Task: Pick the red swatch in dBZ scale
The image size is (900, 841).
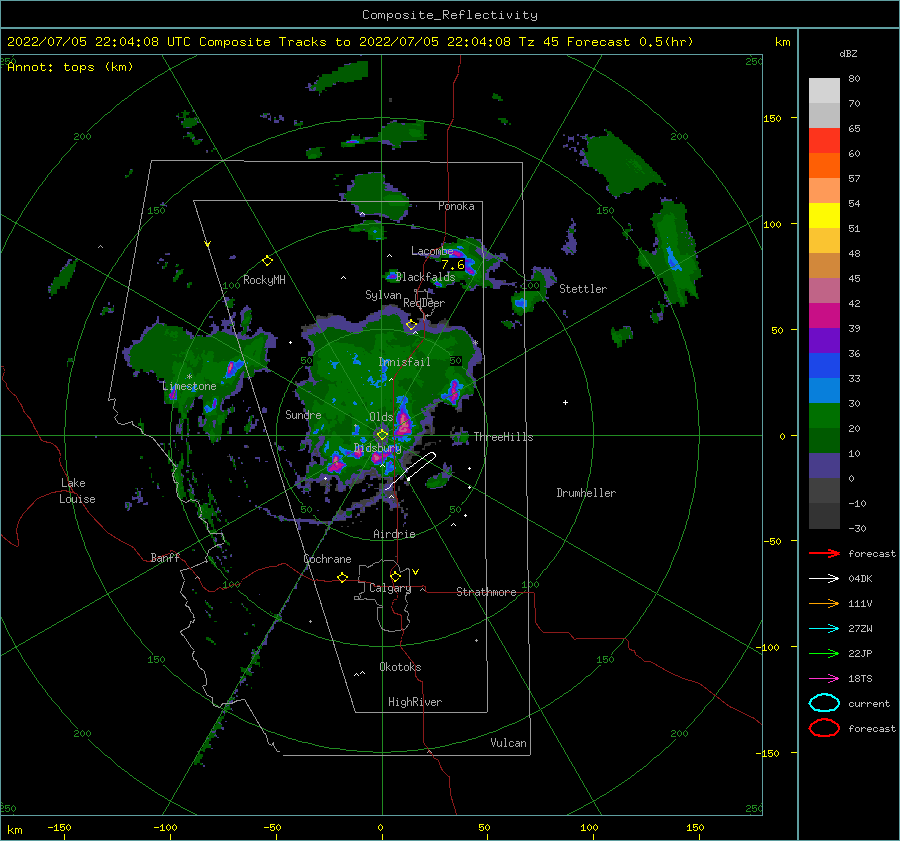Action: (824, 141)
